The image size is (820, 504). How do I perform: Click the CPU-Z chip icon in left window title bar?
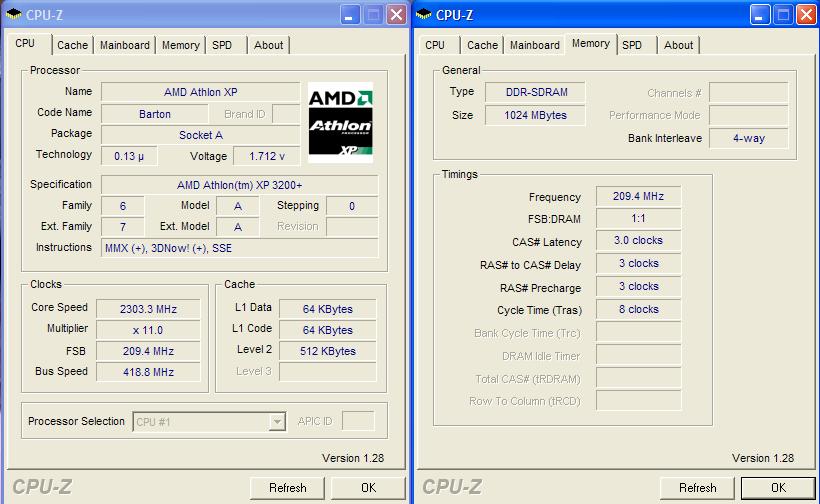tap(14, 14)
